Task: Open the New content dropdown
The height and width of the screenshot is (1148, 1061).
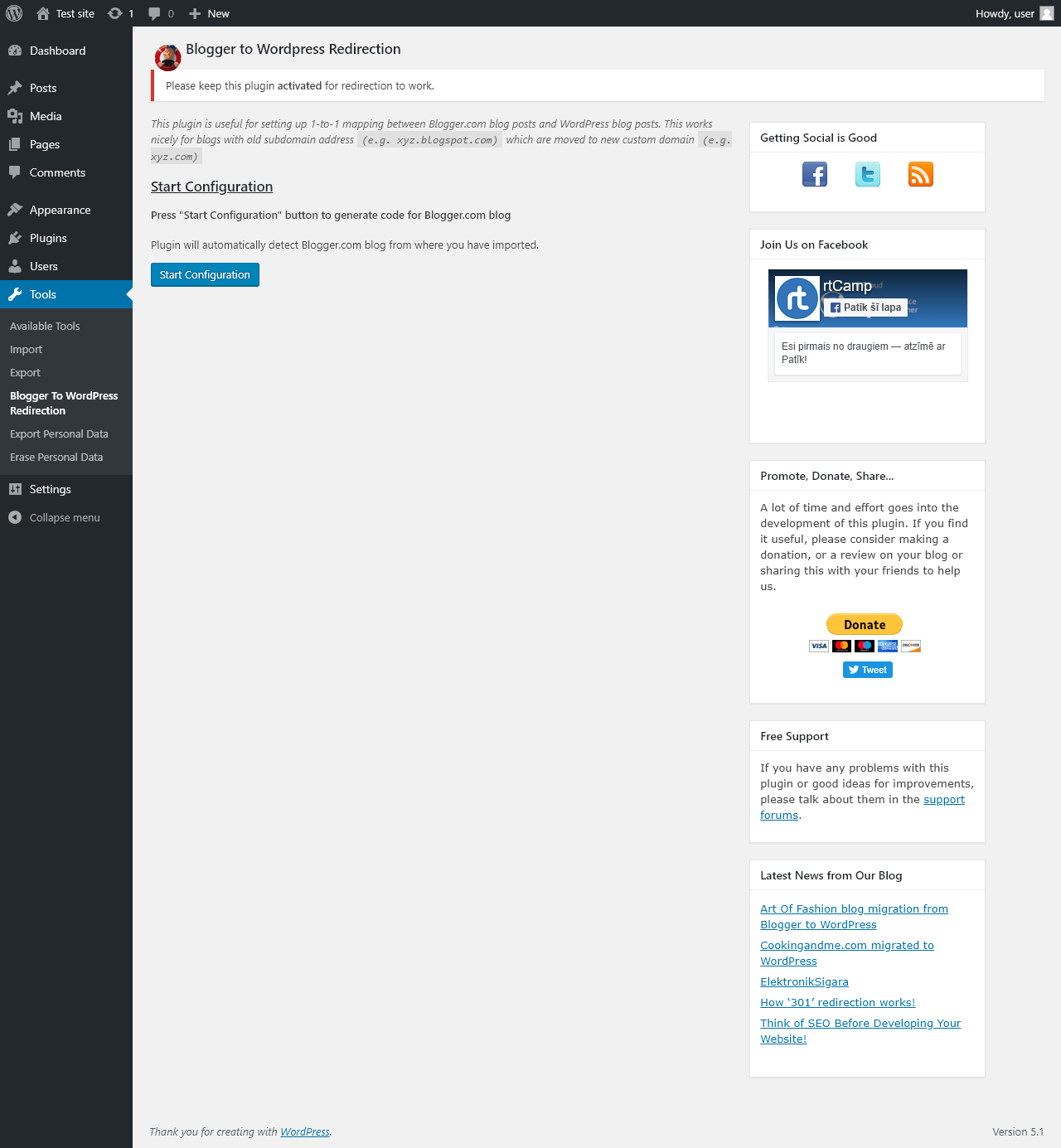Action: click(x=209, y=13)
